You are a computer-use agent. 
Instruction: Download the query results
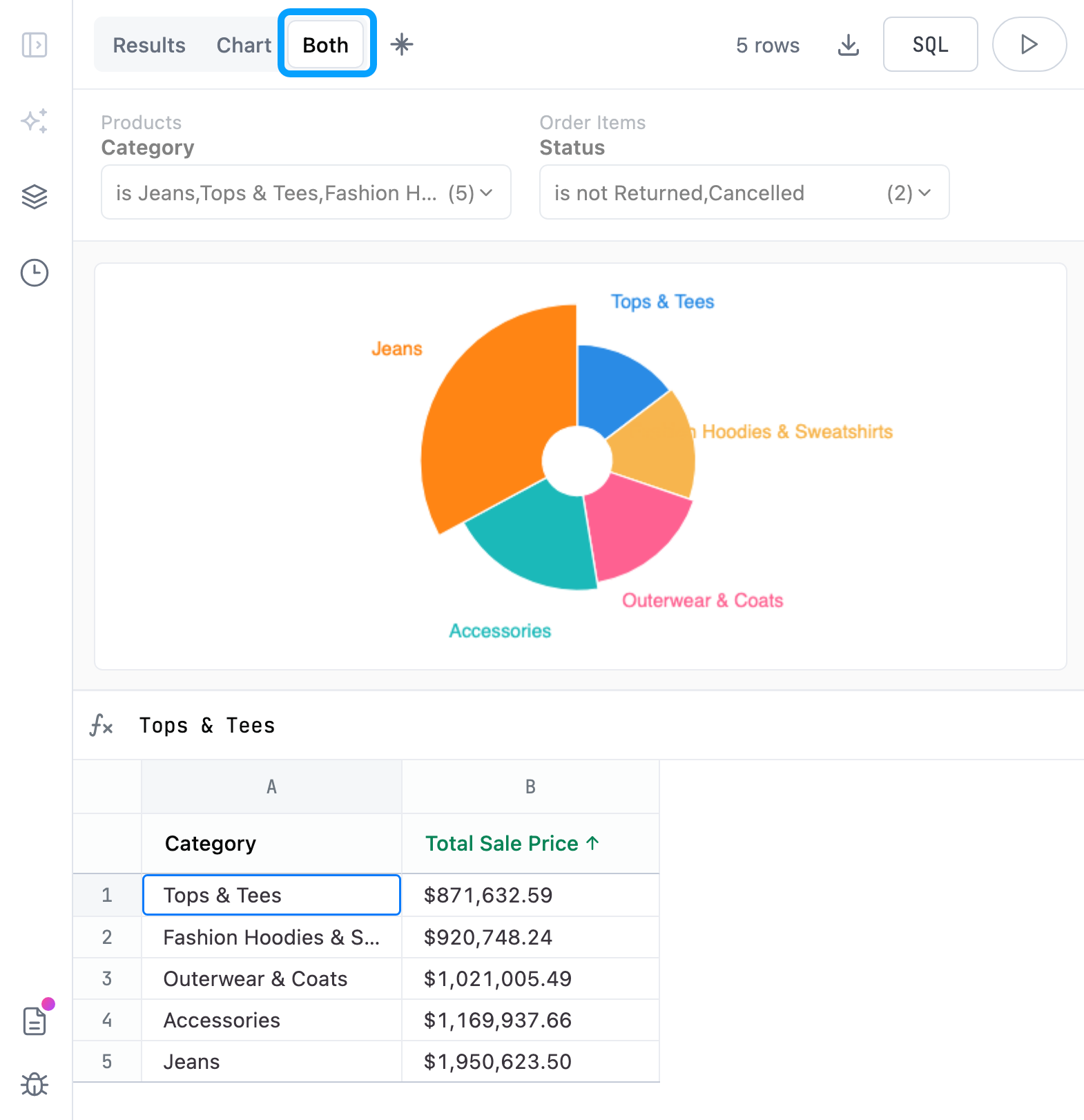(848, 46)
